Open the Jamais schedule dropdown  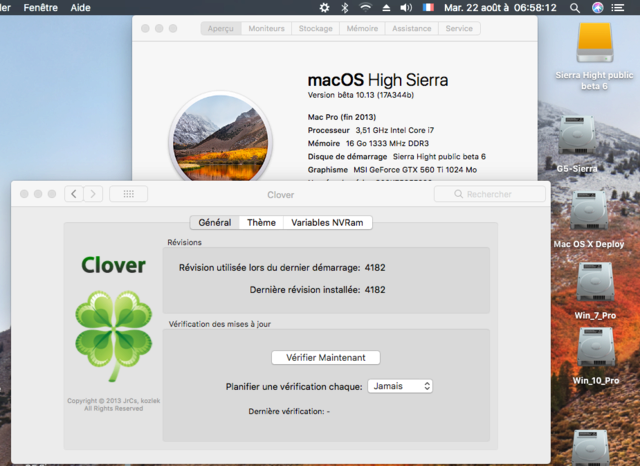tap(400, 386)
